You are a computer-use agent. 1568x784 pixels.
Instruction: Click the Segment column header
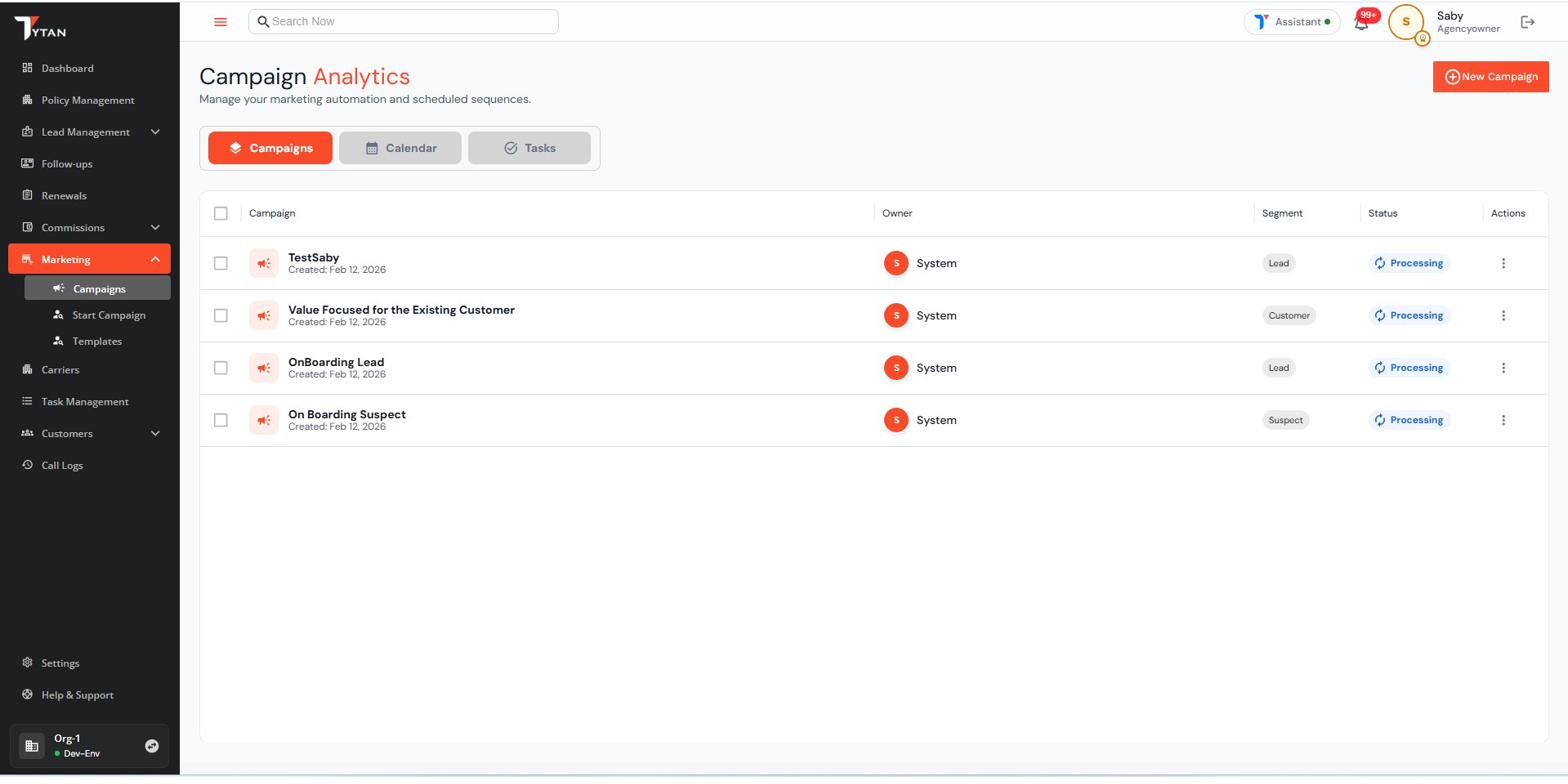coord(1282,213)
